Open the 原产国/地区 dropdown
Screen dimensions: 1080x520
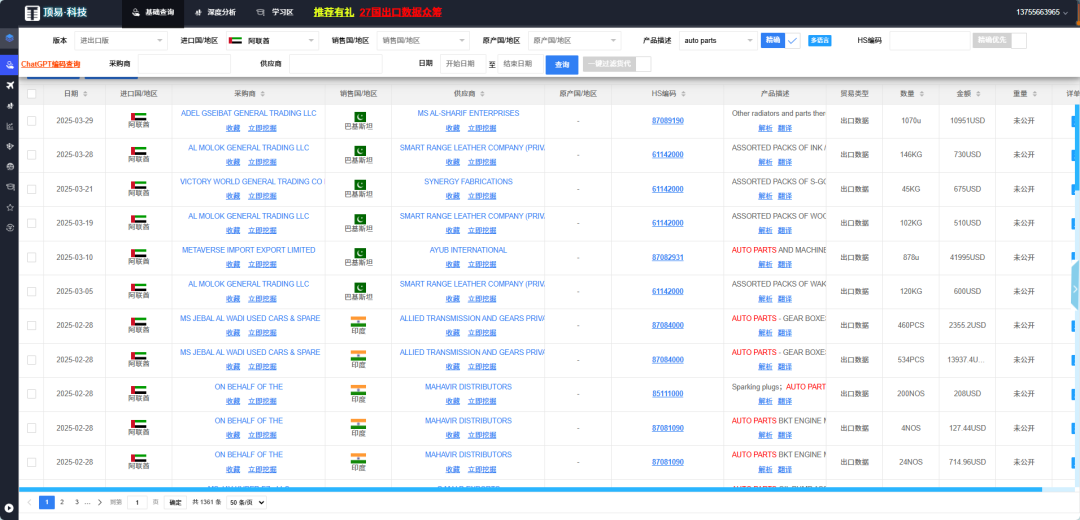[x=574, y=41]
